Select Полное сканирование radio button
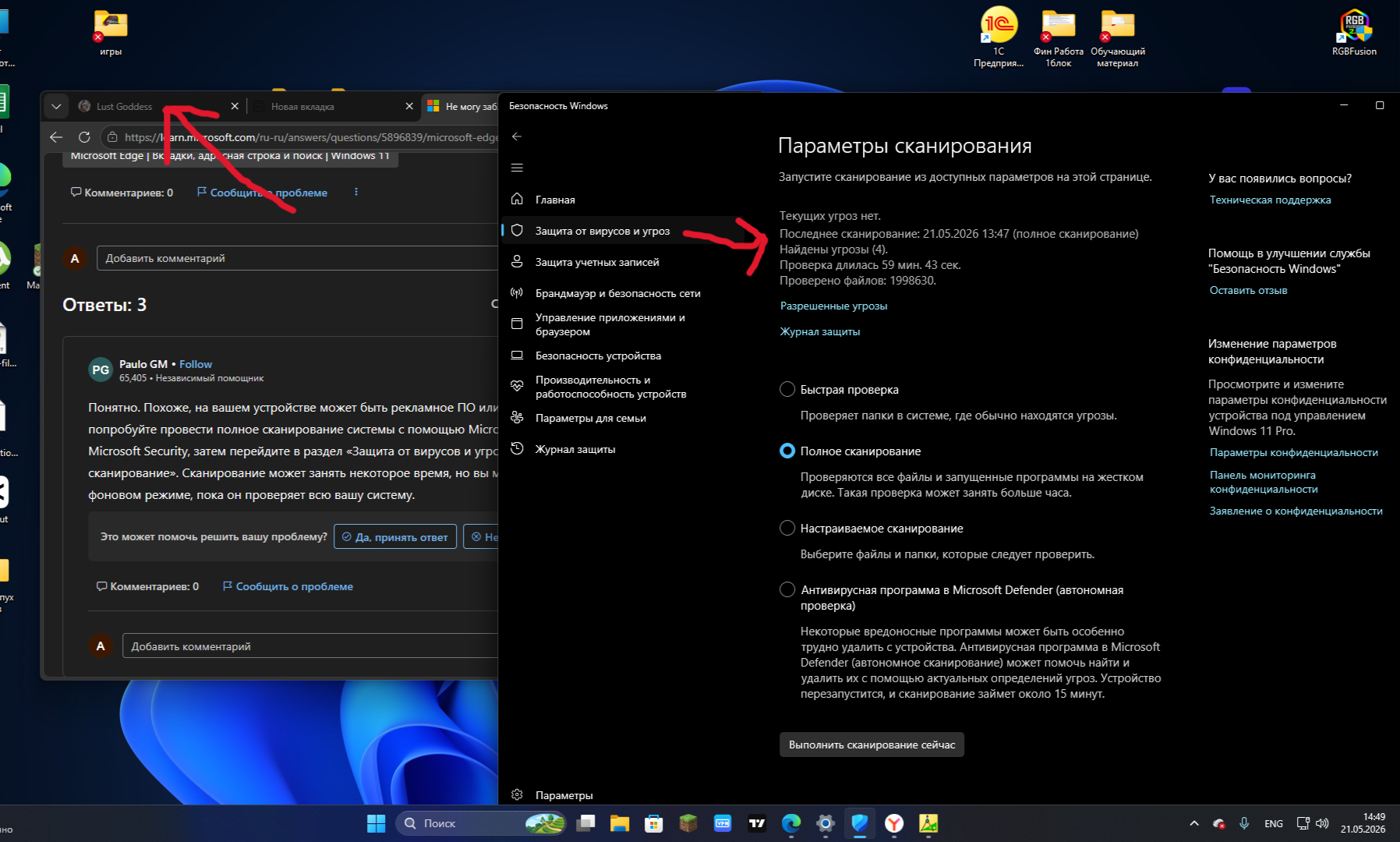1400x842 pixels. click(787, 451)
